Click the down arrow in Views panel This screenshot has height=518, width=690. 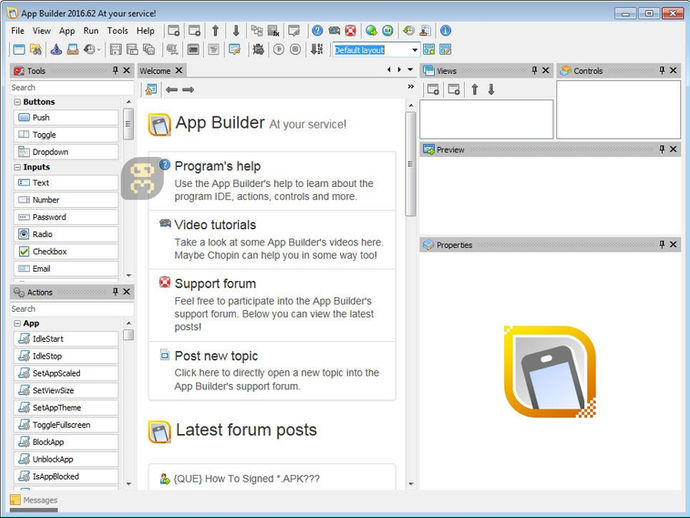tap(491, 90)
